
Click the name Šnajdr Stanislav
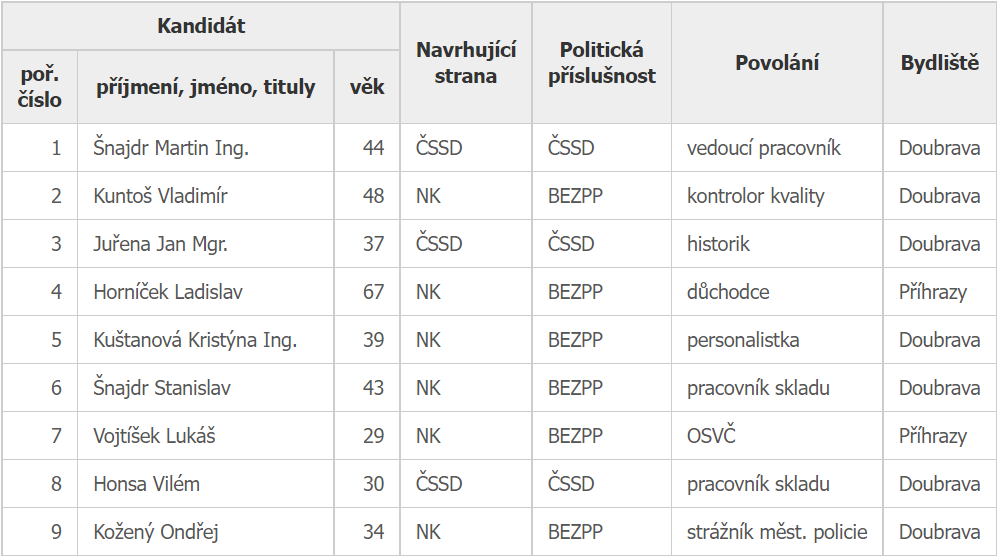coord(162,388)
